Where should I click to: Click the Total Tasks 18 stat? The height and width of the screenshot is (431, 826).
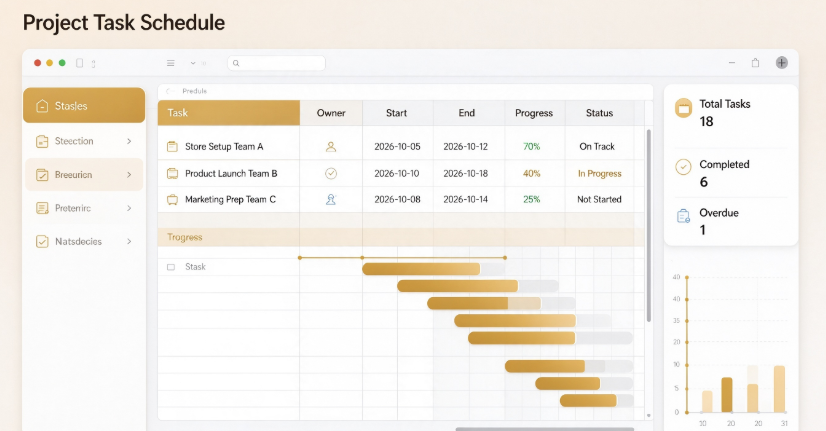pyautogui.click(x=725, y=113)
